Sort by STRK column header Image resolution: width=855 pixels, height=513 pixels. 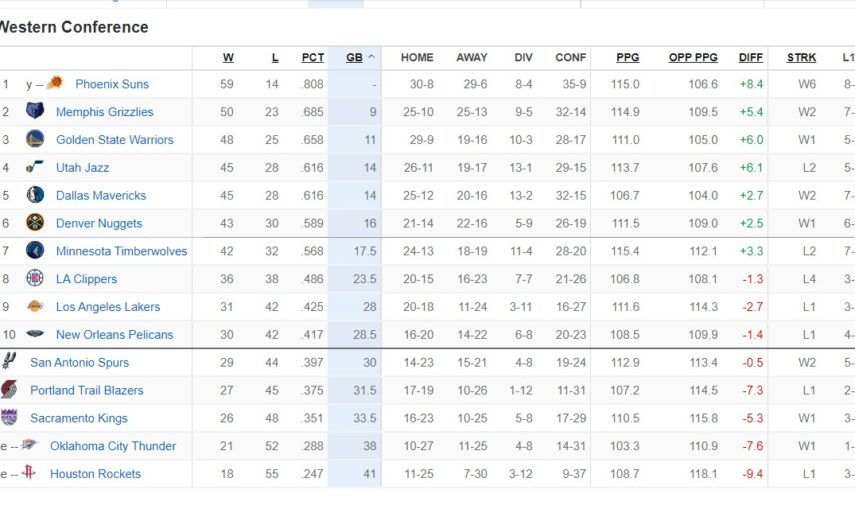pos(801,58)
